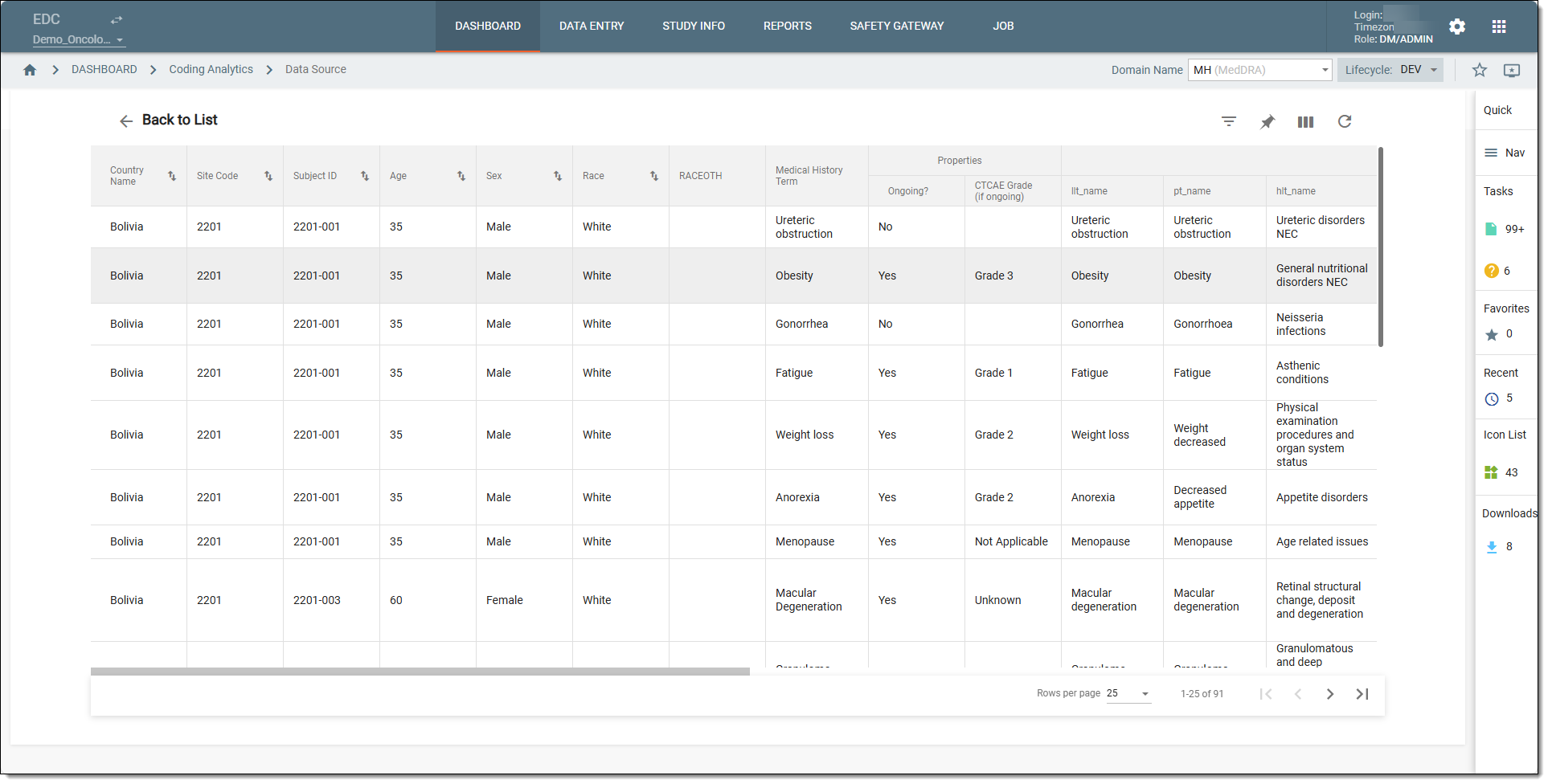Mark page as favorite with star icon

coord(1479,70)
